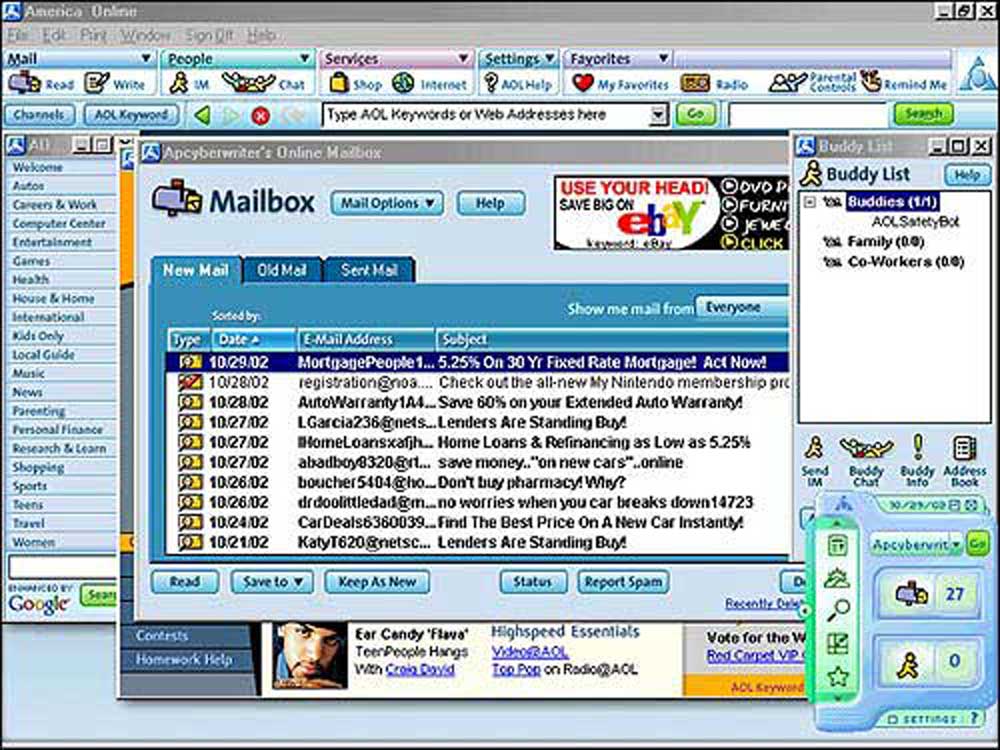Click the Craig David link
This screenshot has height=750, width=1000.
(x=420, y=670)
